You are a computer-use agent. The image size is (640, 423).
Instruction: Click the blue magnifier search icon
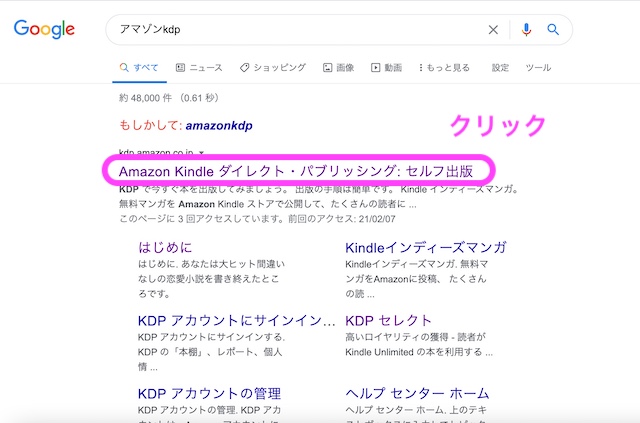(553, 30)
